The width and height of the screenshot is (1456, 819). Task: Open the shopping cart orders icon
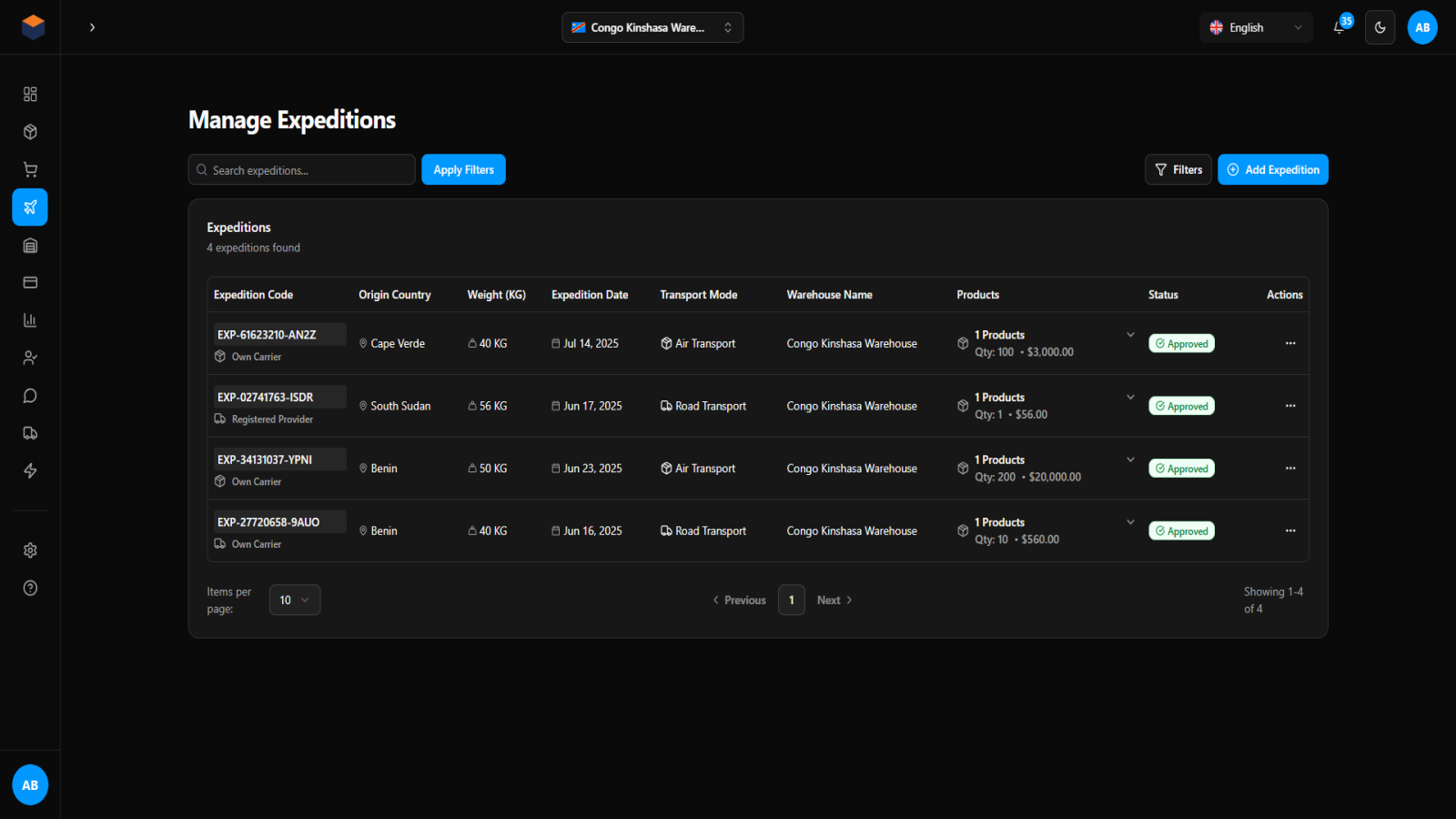click(29, 169)
